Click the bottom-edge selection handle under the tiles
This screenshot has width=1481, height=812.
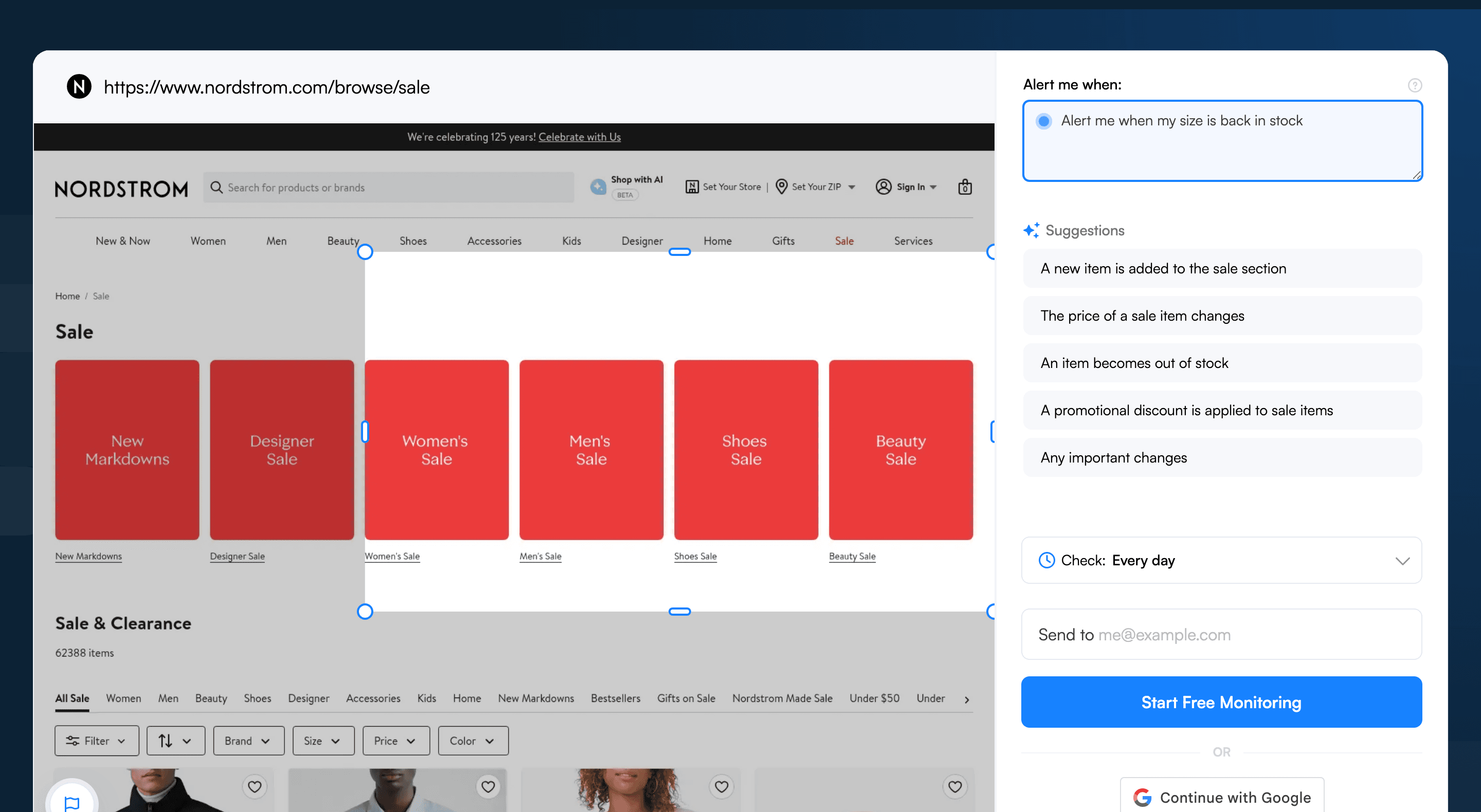coord(679,612)
